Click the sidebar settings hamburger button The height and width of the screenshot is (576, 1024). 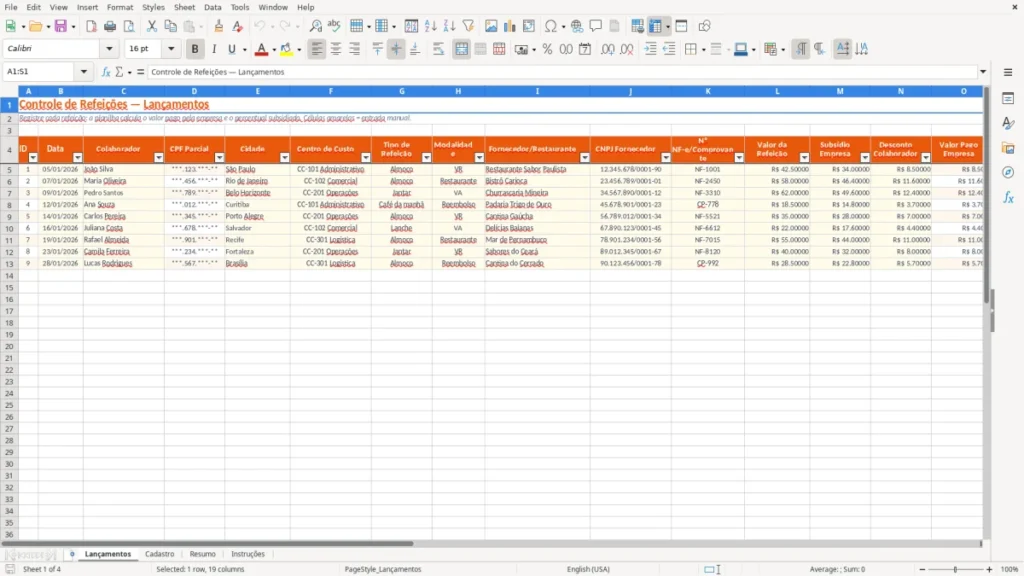tap(1008, 72)
